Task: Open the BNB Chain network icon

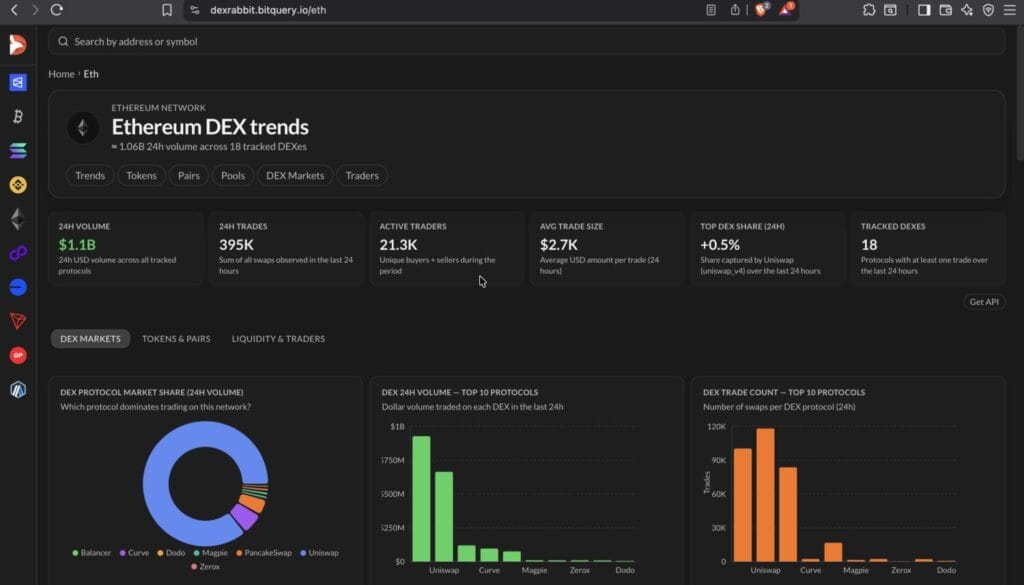Action: (x=17, y=184)
